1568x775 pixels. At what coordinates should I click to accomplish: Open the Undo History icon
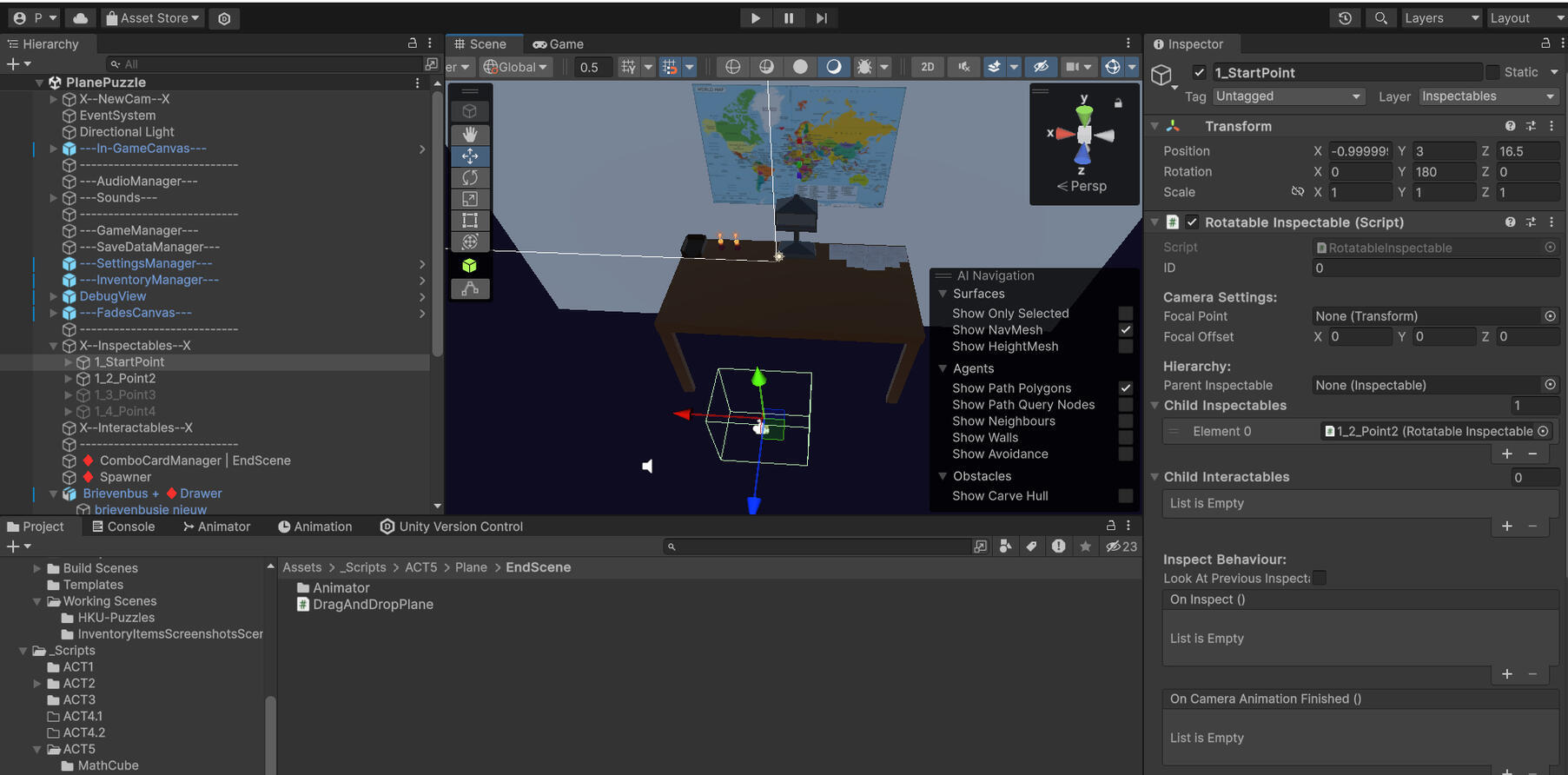pyautogui.click(x=1345, y=18)
